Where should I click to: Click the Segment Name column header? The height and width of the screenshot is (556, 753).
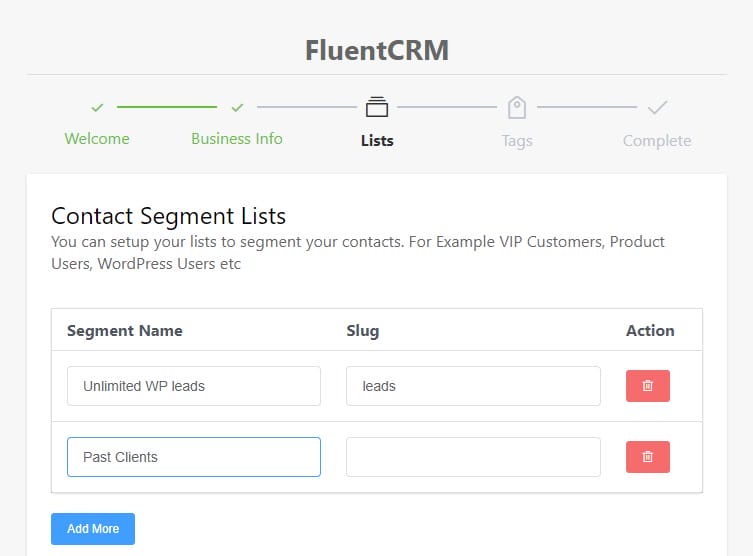(x=125, y=331)
